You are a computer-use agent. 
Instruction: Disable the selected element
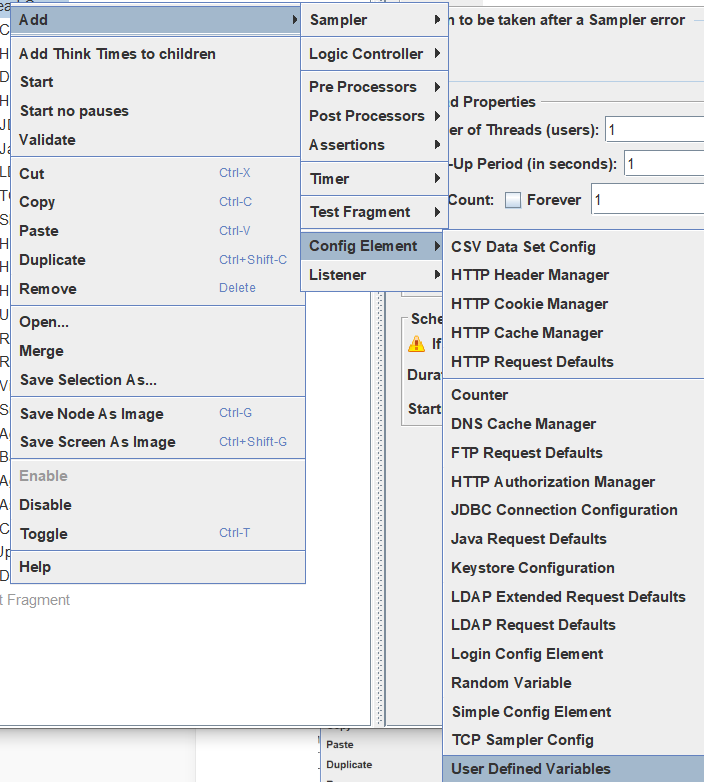pos(158,505)
